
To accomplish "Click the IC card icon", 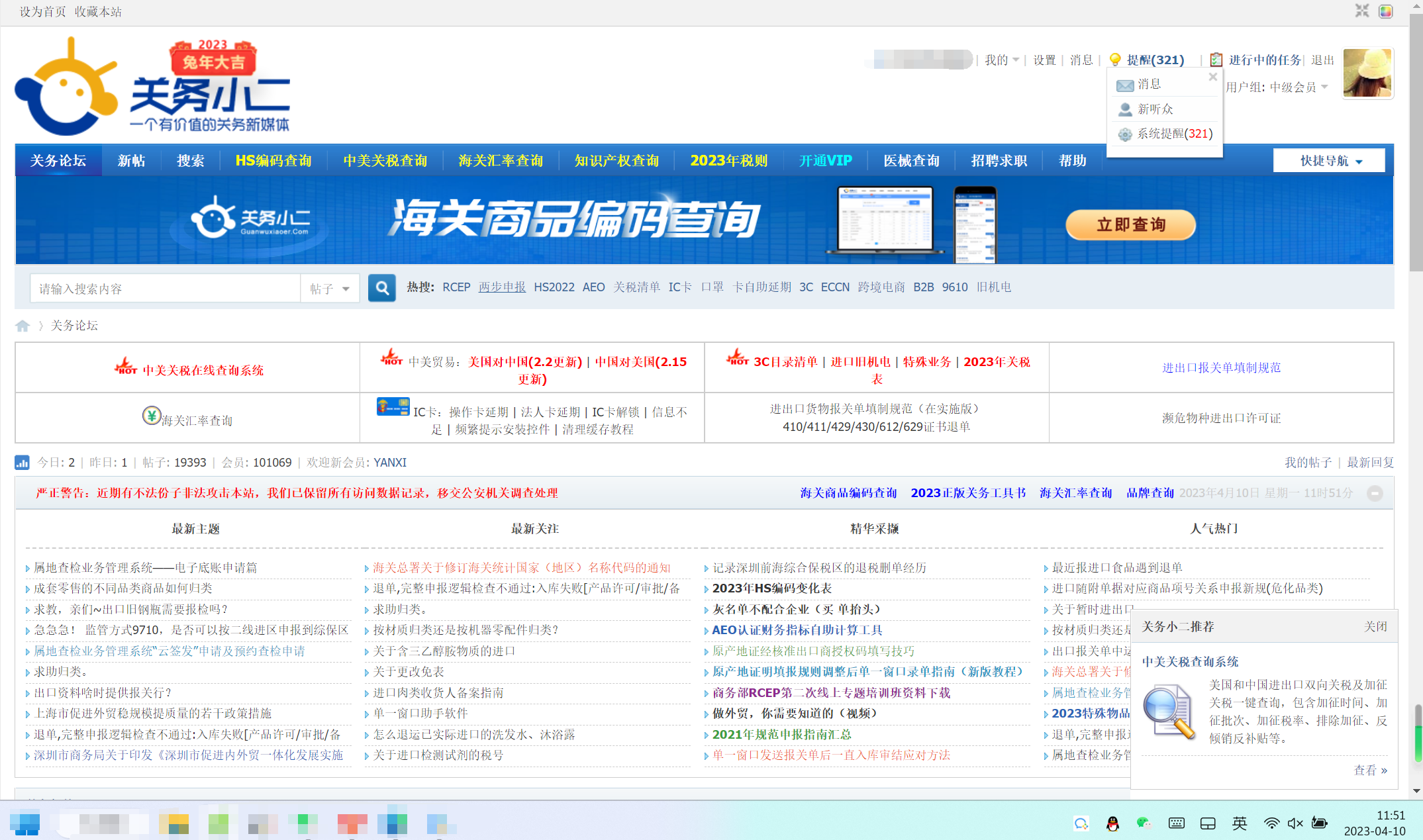I will [x=393, y=406].
